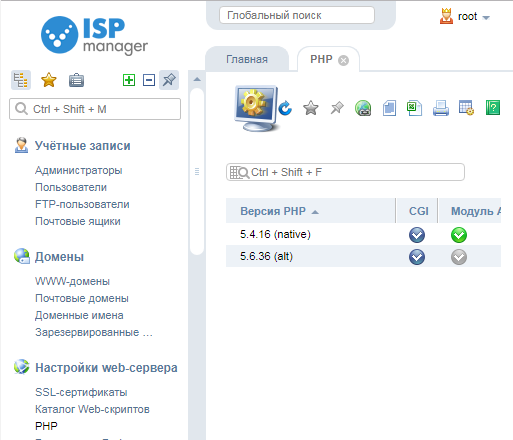Toggle CGI status for 5.4.16 (native)

[x=417, y=235]
